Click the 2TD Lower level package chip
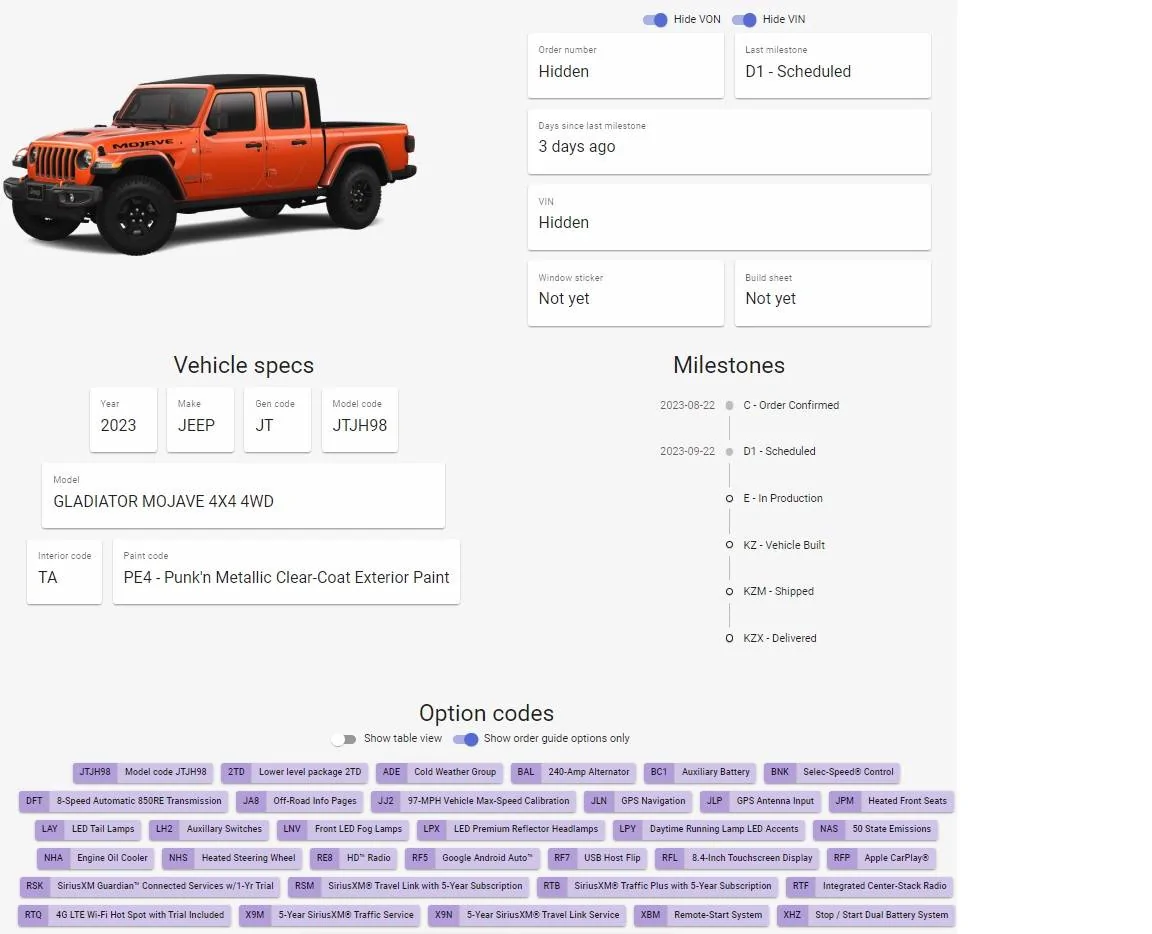Viewport: 1152px width, 934px height. tap(295, 772)
